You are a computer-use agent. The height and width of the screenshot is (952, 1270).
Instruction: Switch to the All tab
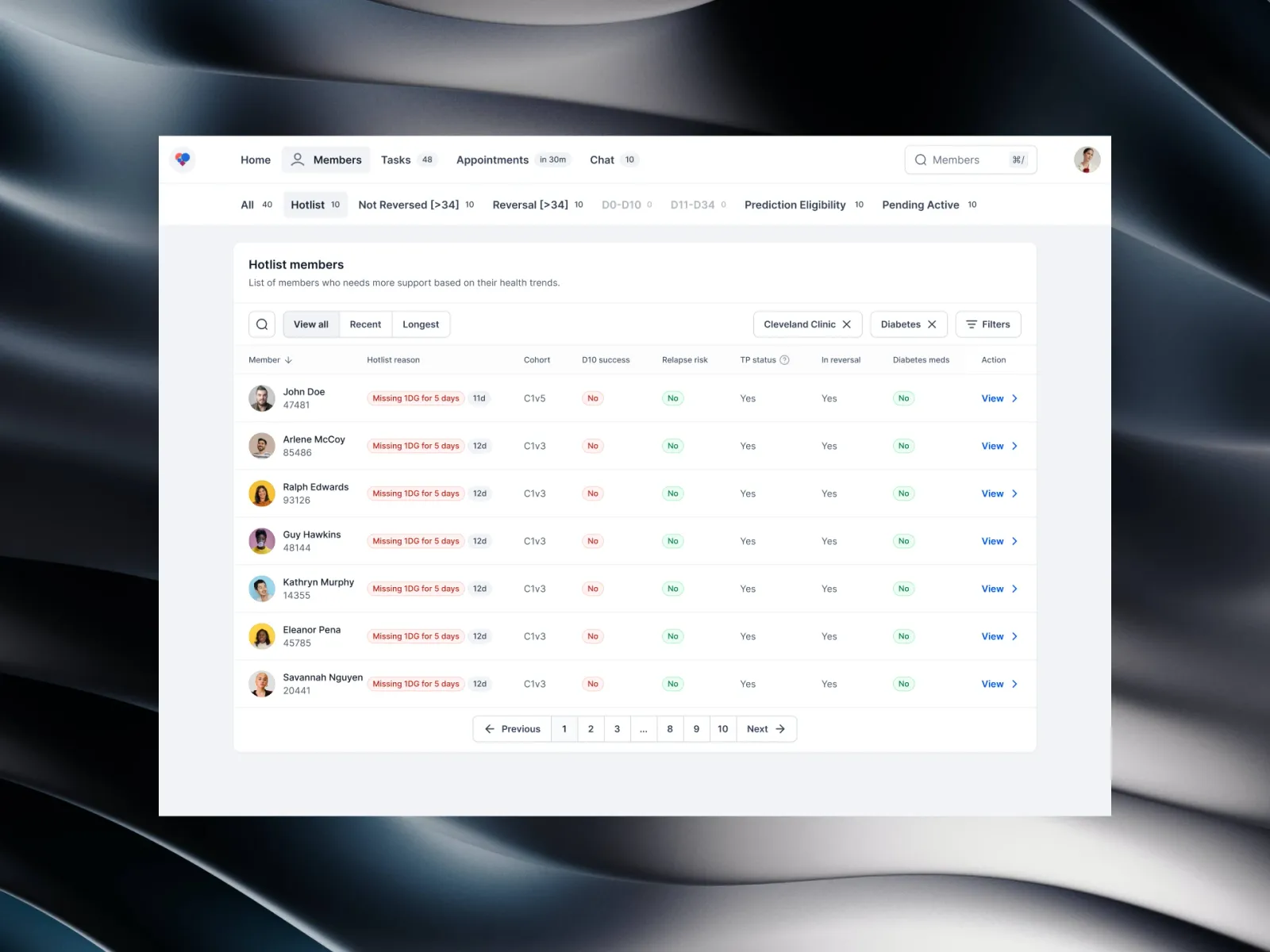tap(256, 205)
